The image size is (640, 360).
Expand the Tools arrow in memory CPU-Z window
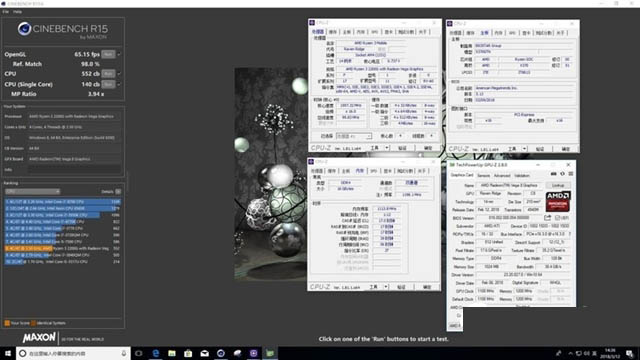click(385, 287)
